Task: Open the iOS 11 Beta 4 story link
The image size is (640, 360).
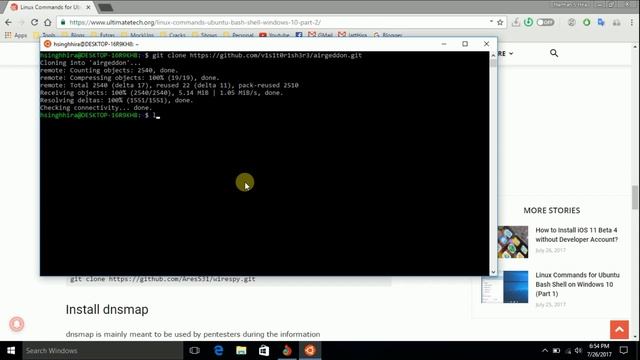Action: (x=576, y=235)
